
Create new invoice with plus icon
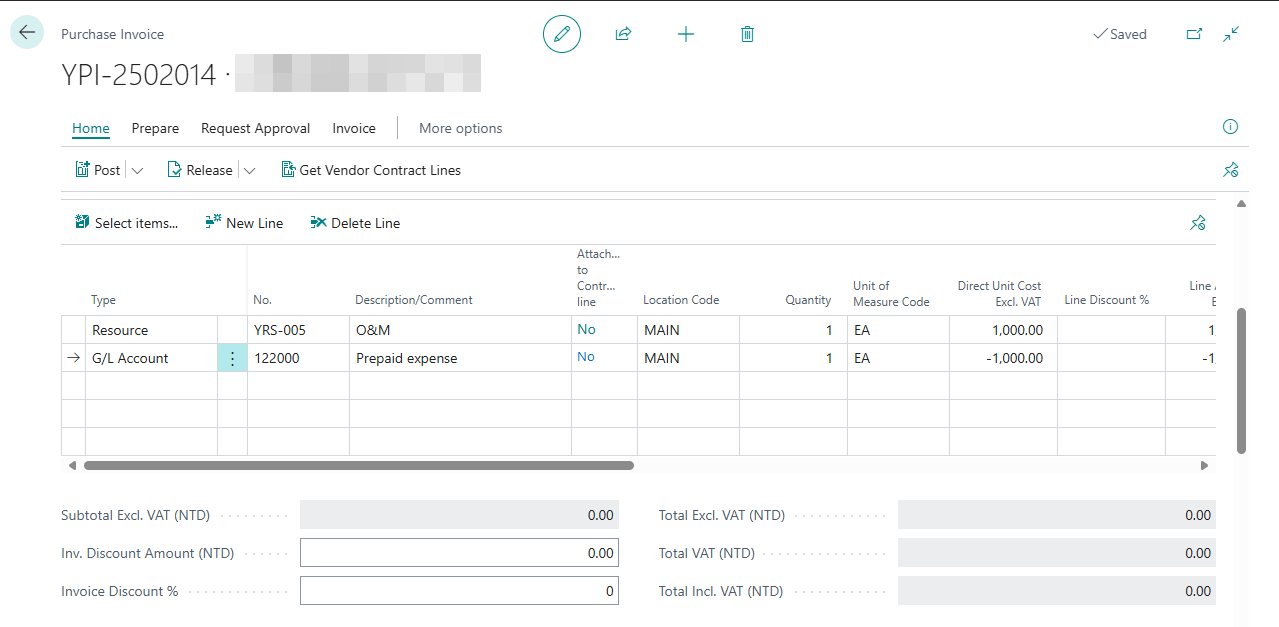point(686,34)
